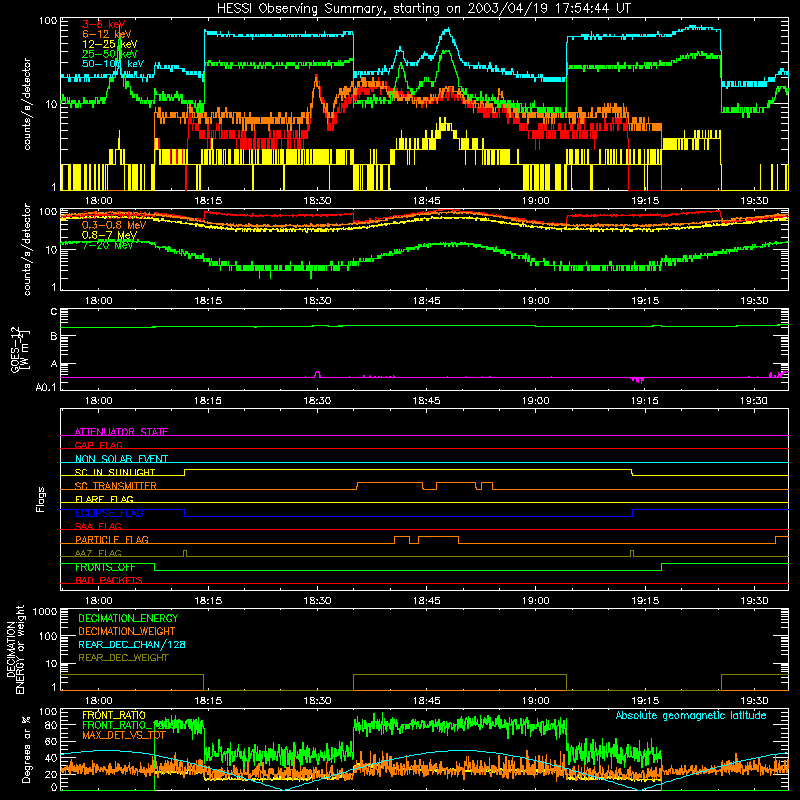Select the PARTICLE_FLAG label
800x800 pixels.
coord(112,539)
